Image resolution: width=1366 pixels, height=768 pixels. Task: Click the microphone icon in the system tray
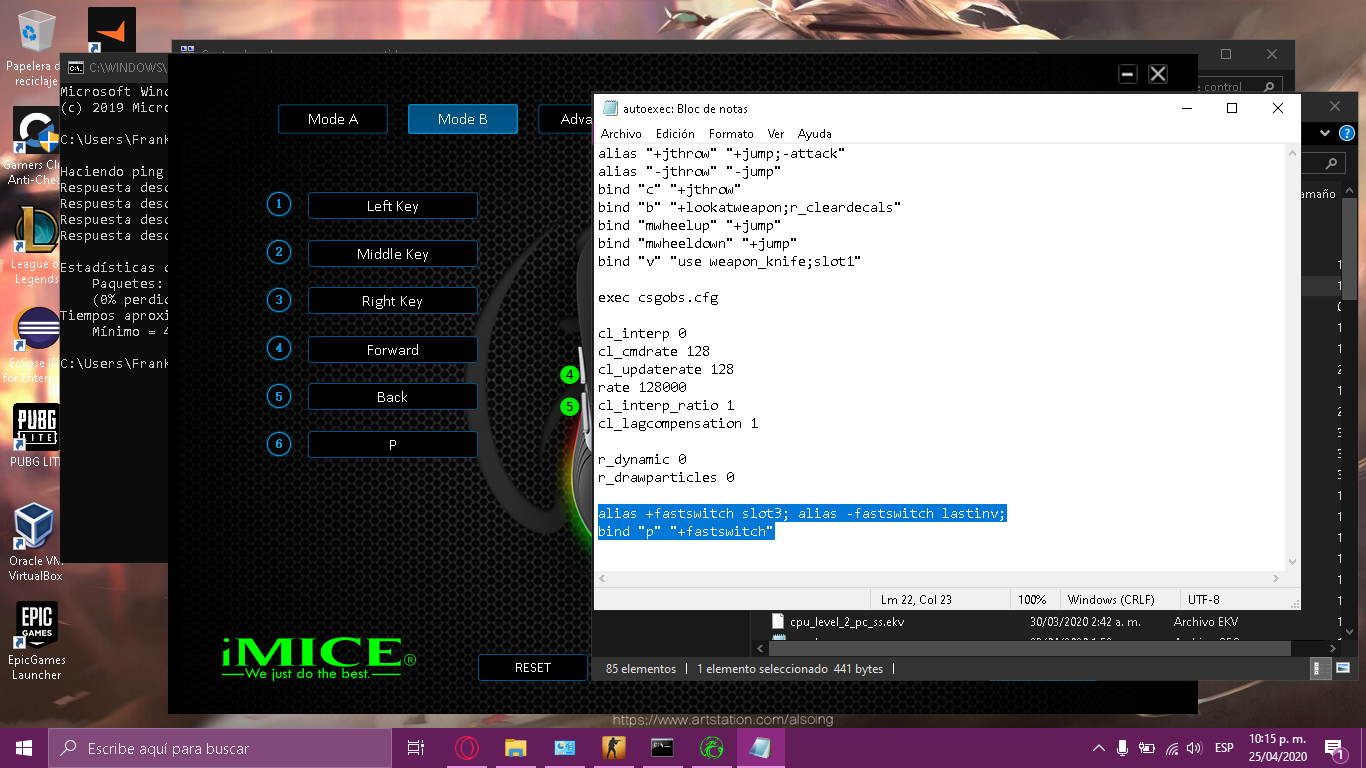1122,748
